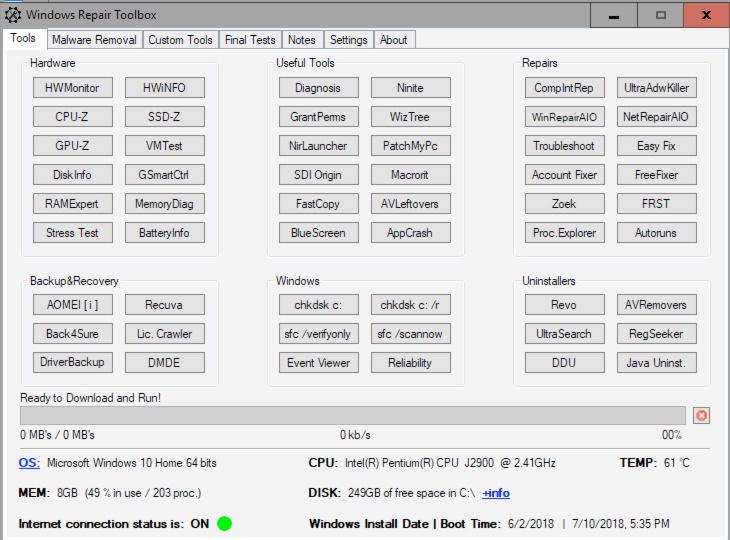Click GrantPerms
The width and height of the screenshot is (730, 540).
pos(319,116)
